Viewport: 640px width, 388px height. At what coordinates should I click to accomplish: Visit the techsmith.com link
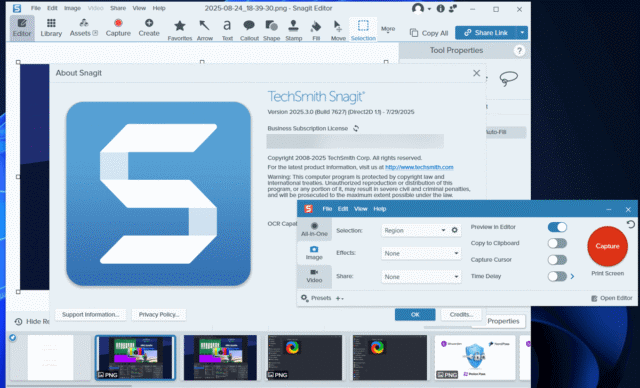point(419,167)
